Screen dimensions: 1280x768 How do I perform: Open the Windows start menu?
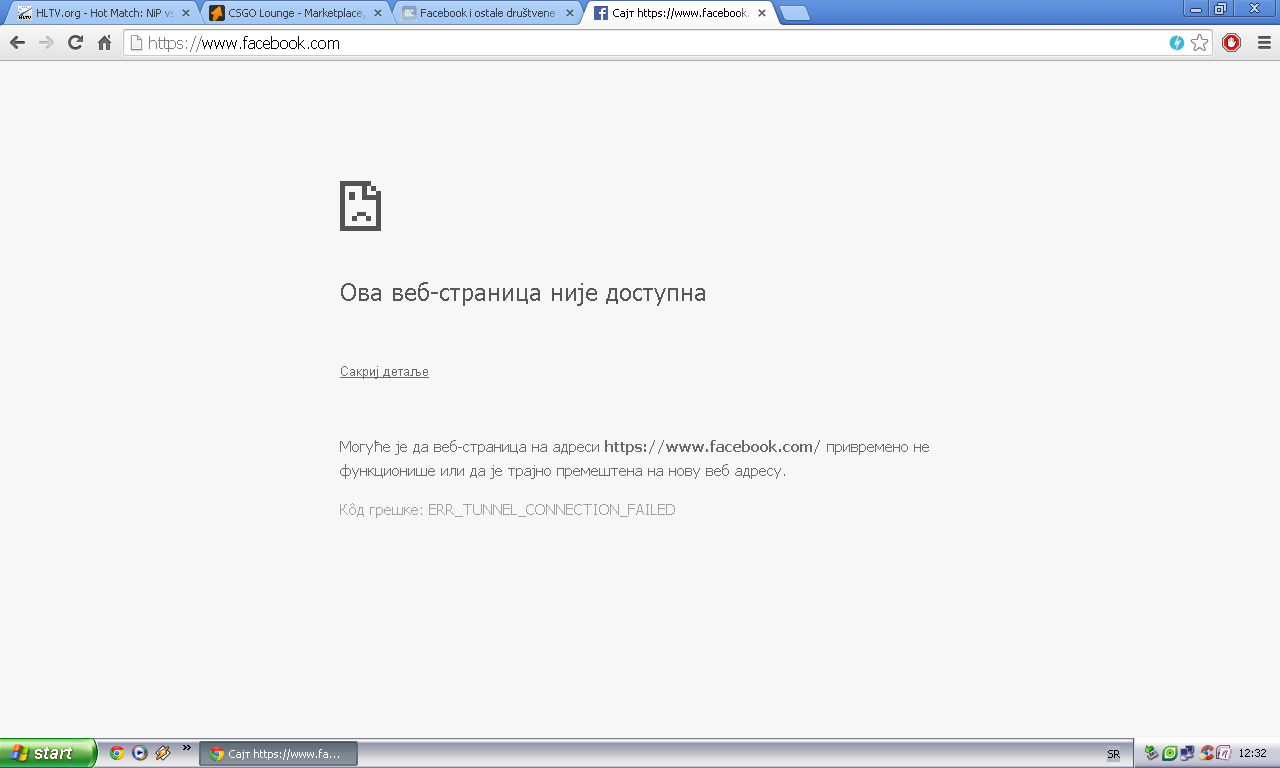pyautogui.click(x=47, y=753)
